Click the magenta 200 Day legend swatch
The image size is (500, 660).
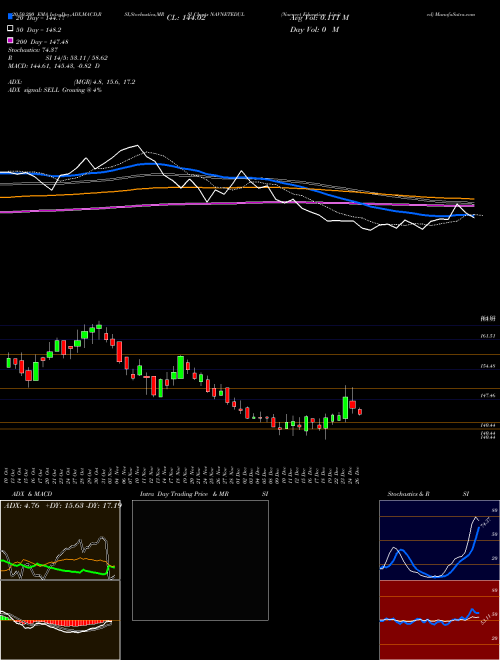point(11,40)
